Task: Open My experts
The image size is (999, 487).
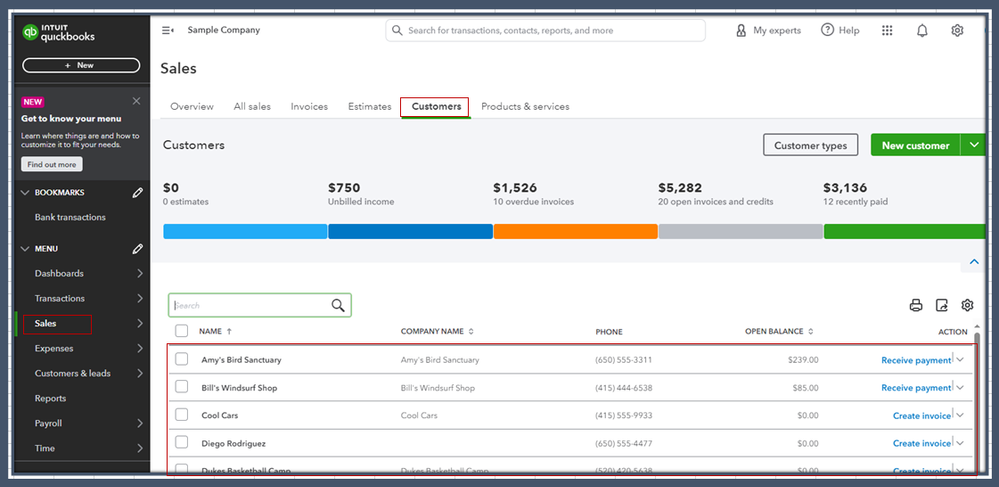Action: (768, 30)
